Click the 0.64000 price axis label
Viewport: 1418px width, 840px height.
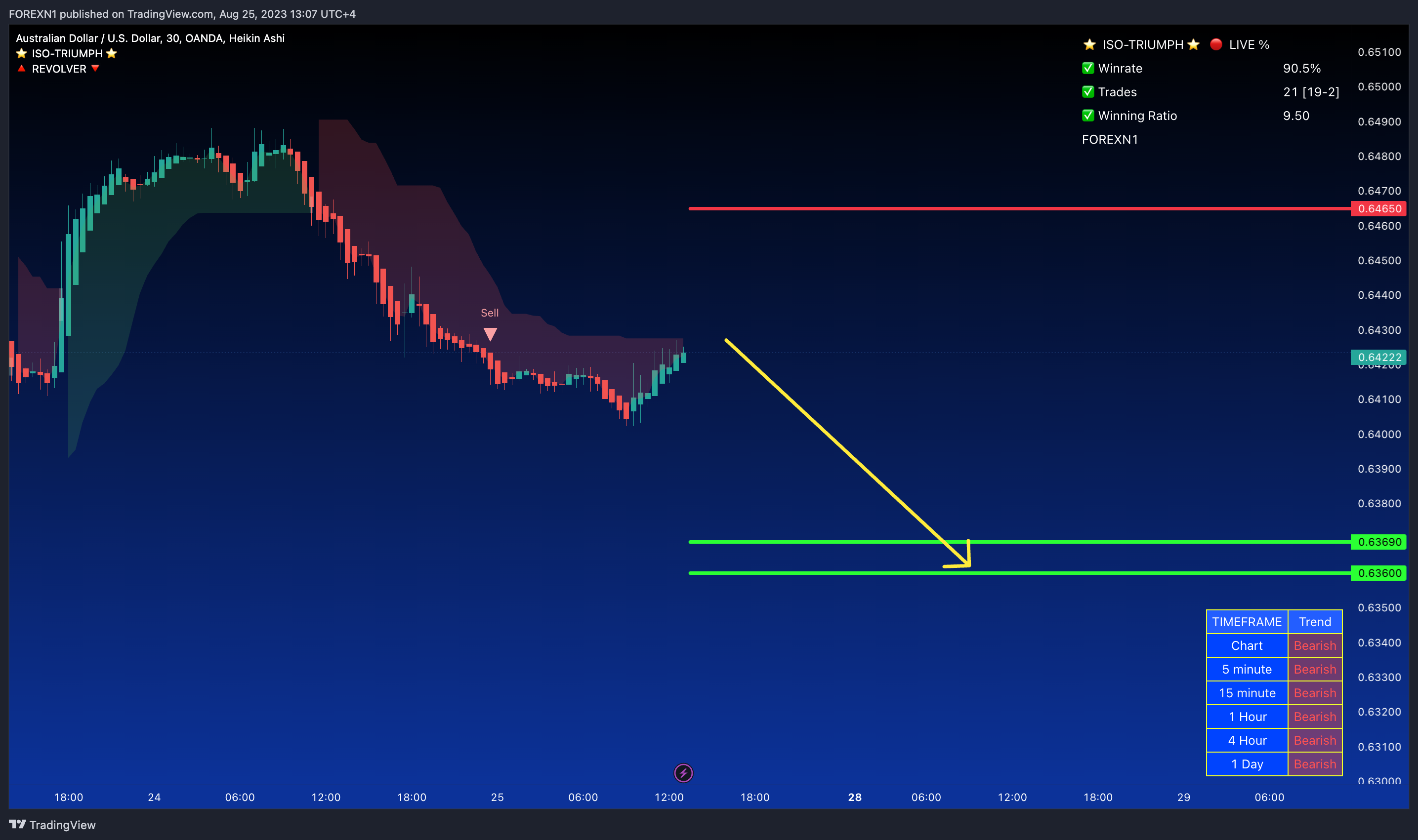1379,434
